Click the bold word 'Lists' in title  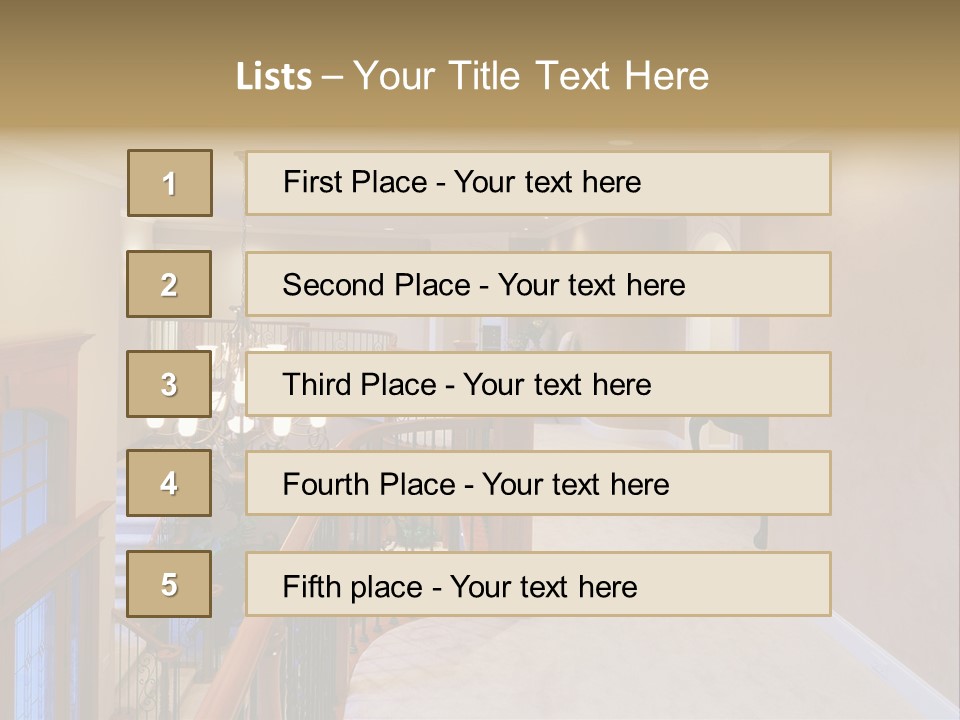coord(274,77)
